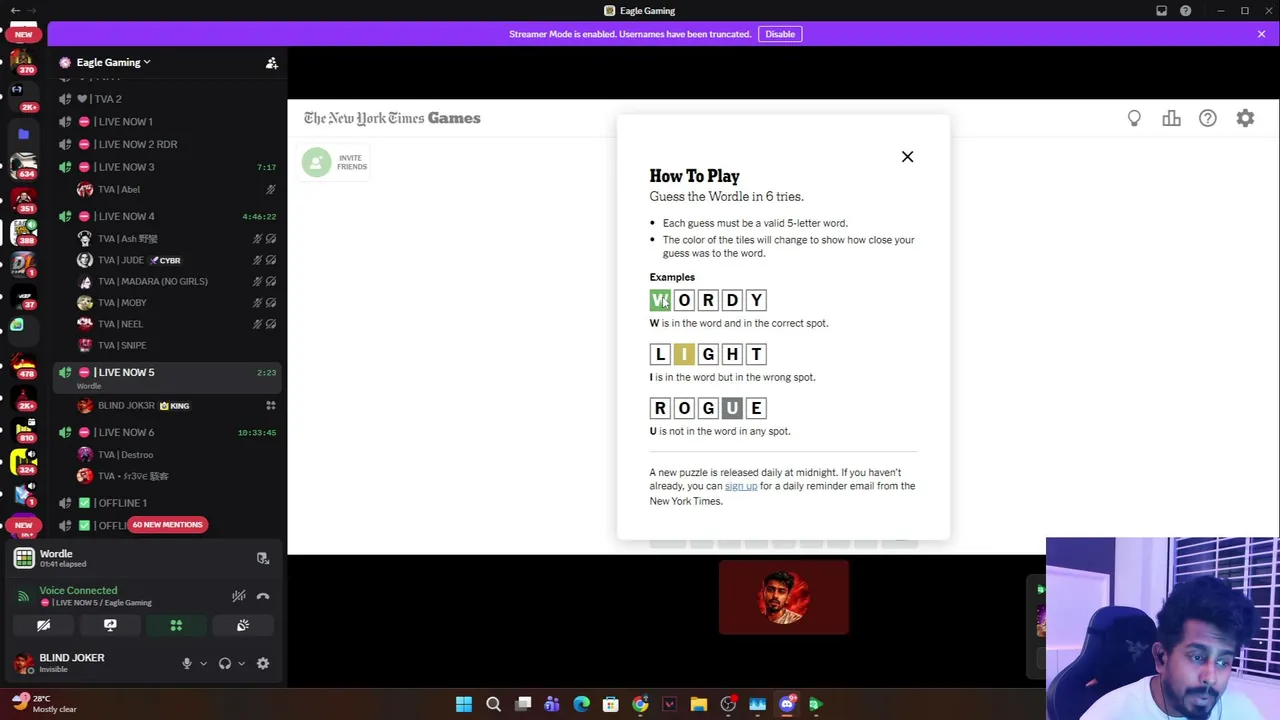Jump to 60 New Mentions
This screenshot has width=1280, height=720.
click(x=167, y=525)
